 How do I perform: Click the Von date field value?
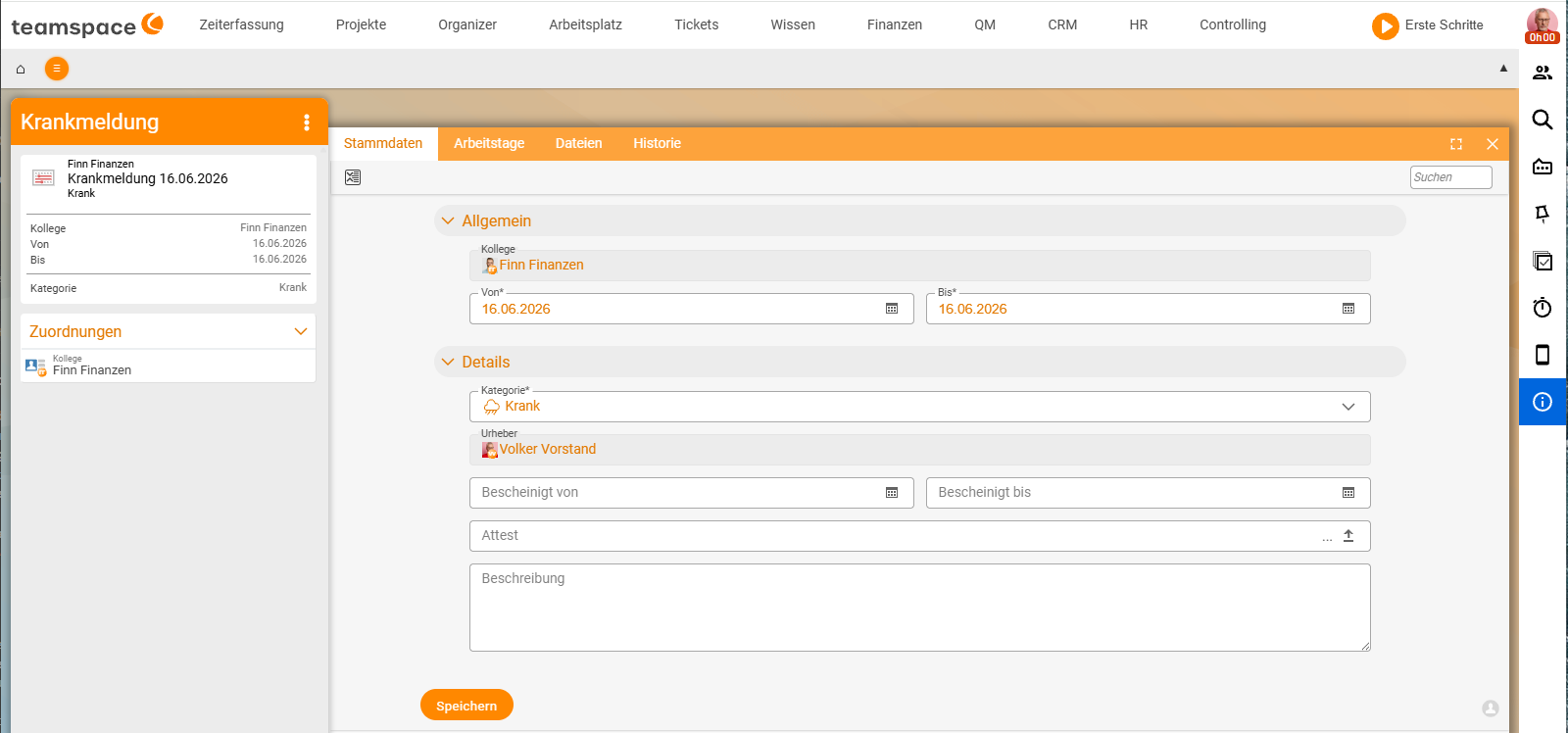515,309
